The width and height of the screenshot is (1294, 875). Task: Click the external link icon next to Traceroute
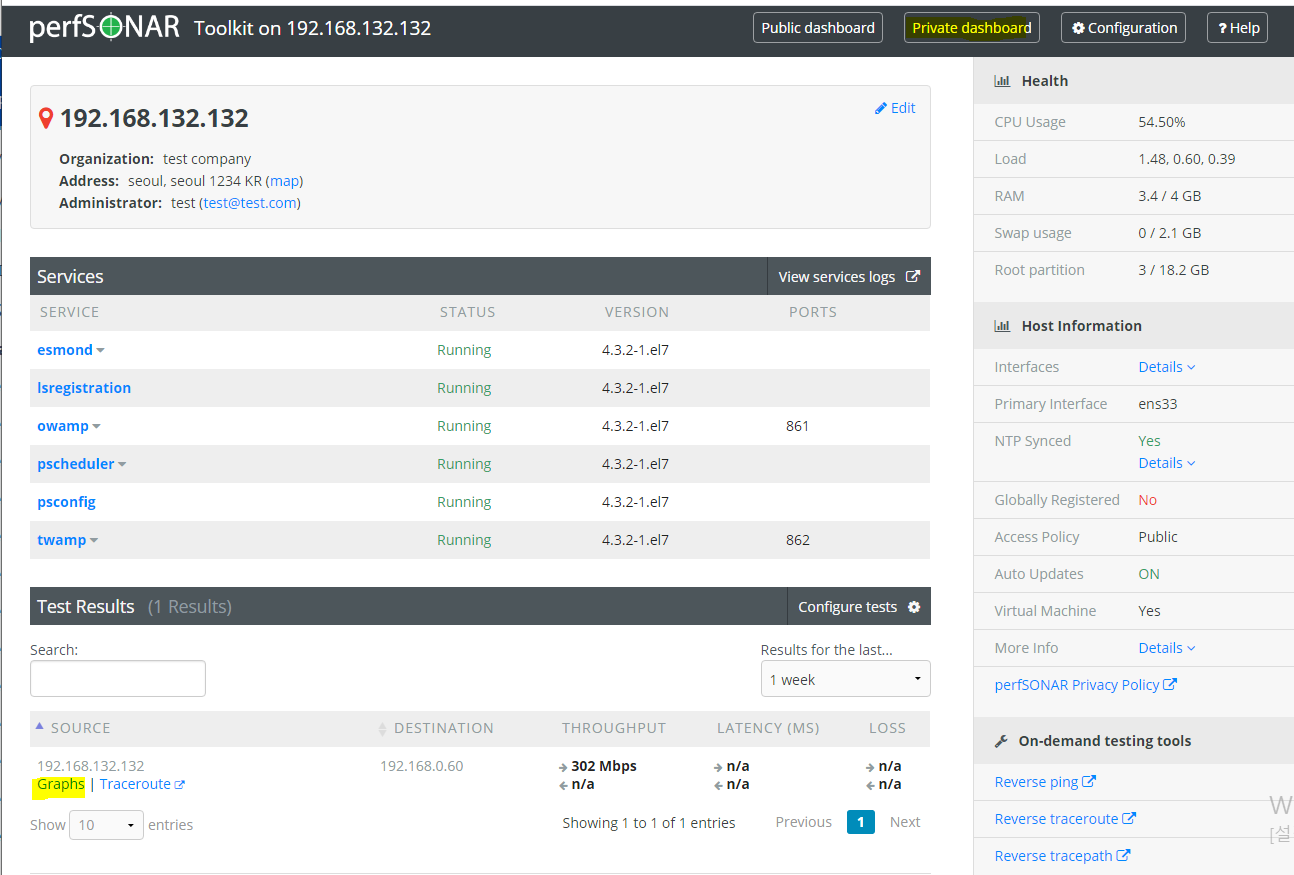(180, 785)
